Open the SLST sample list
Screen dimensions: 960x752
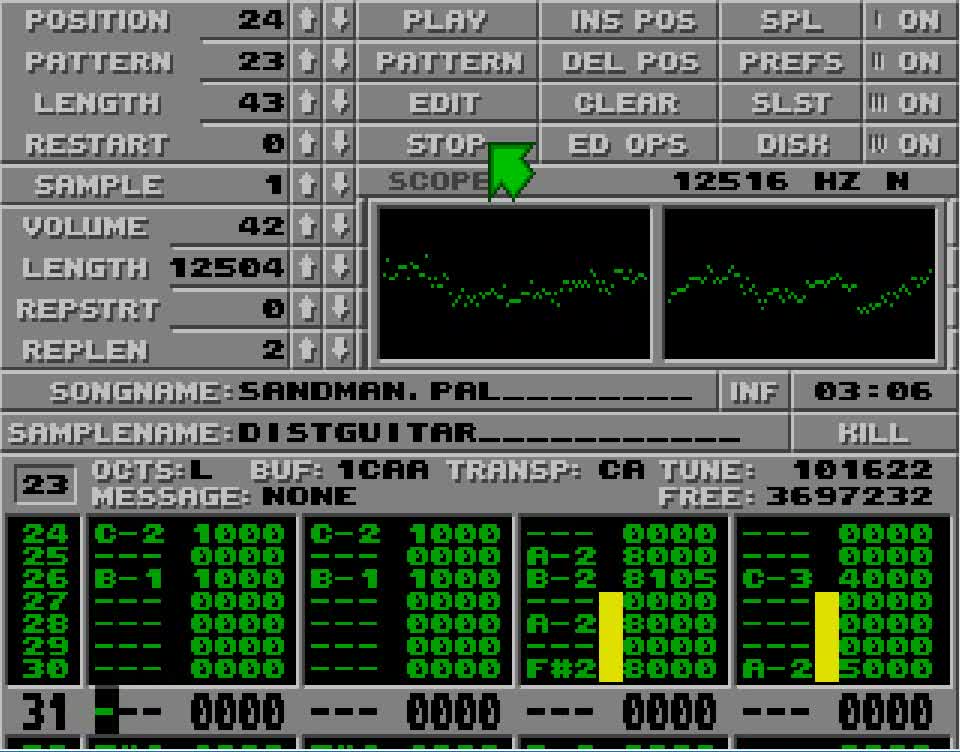tap(791, 103)
